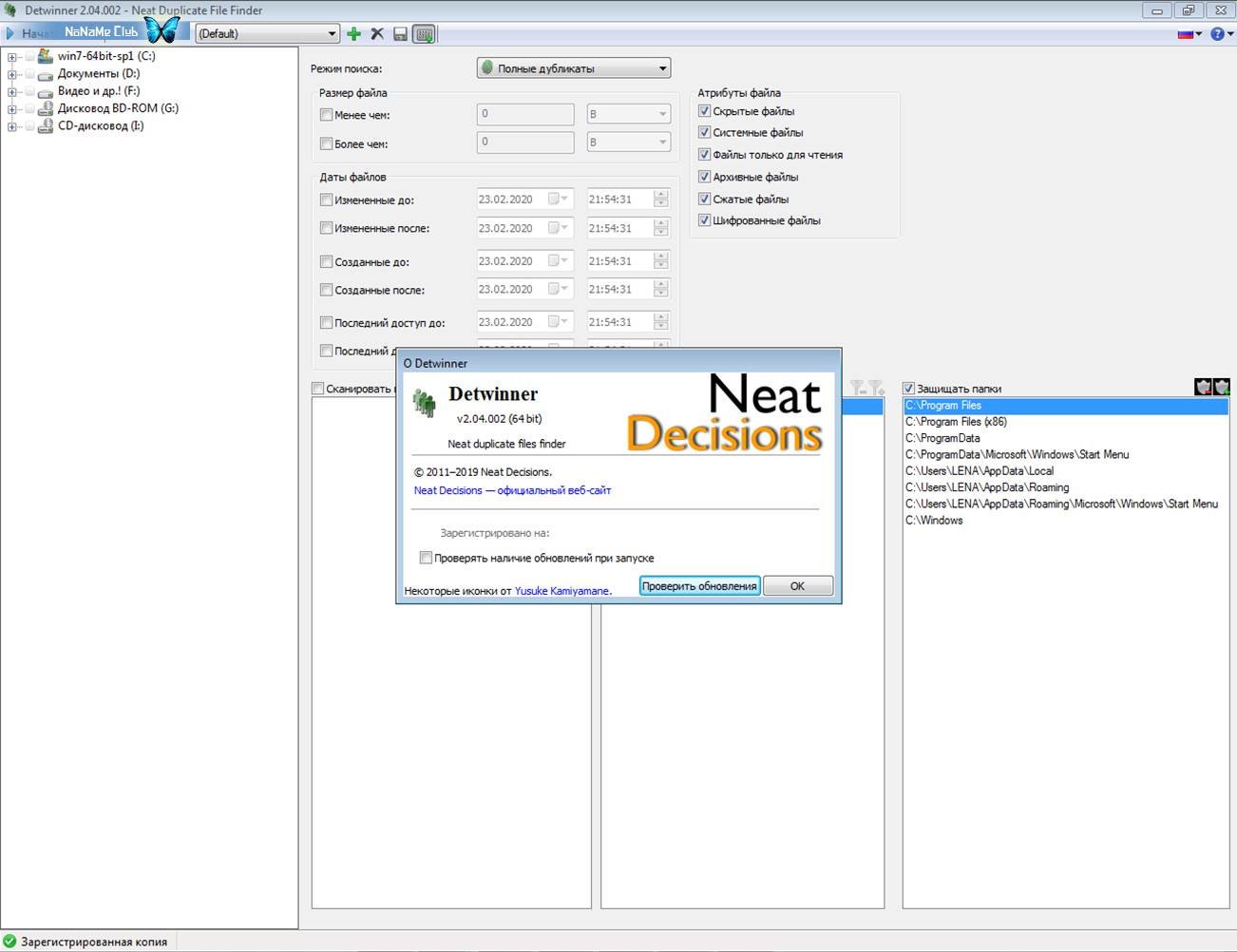
Task: Click the Yusuke Kamiyamane link
Action: [x=561, y=591]
